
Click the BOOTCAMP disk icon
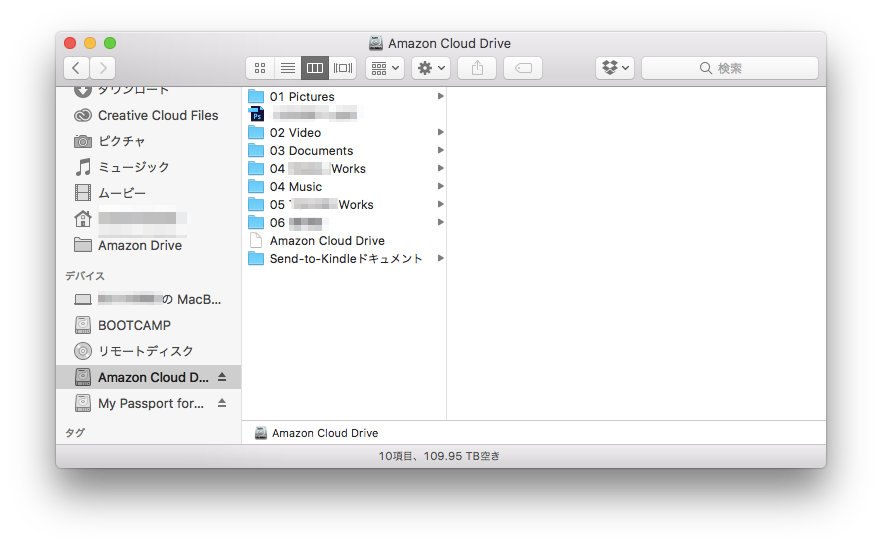(x=83, y=325)
